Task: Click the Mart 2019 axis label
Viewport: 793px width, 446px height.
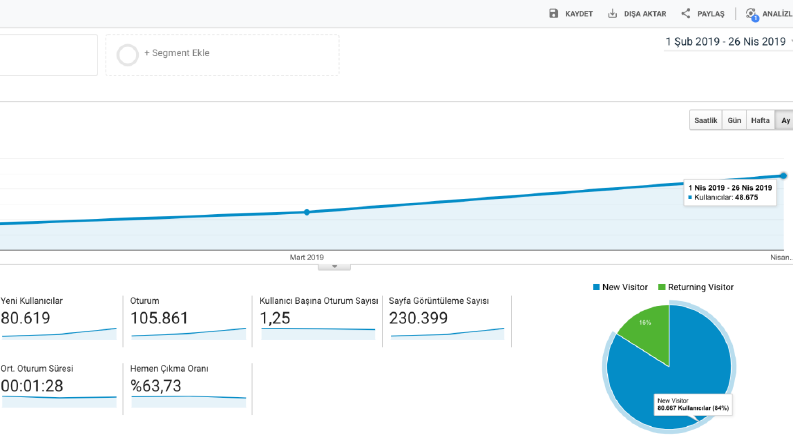Action: coord(306,257)
